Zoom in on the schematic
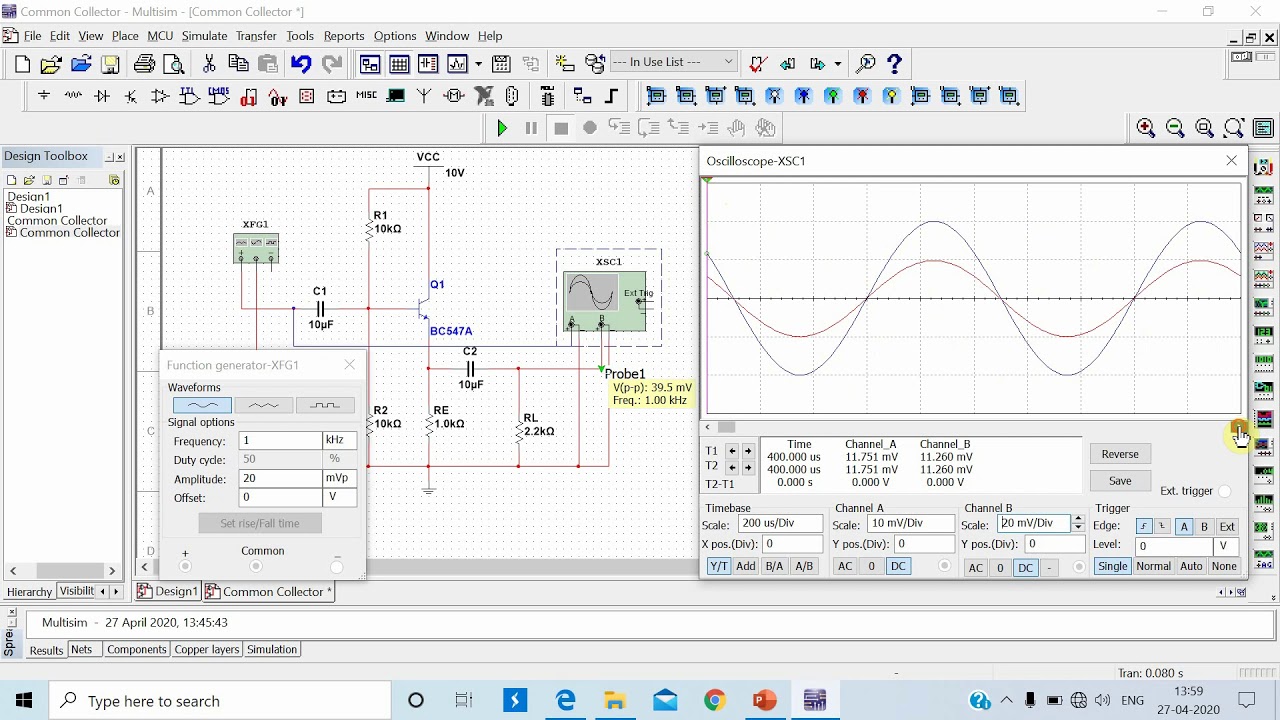Viewport: 1280px width, 720px height. click(1146, 128)
